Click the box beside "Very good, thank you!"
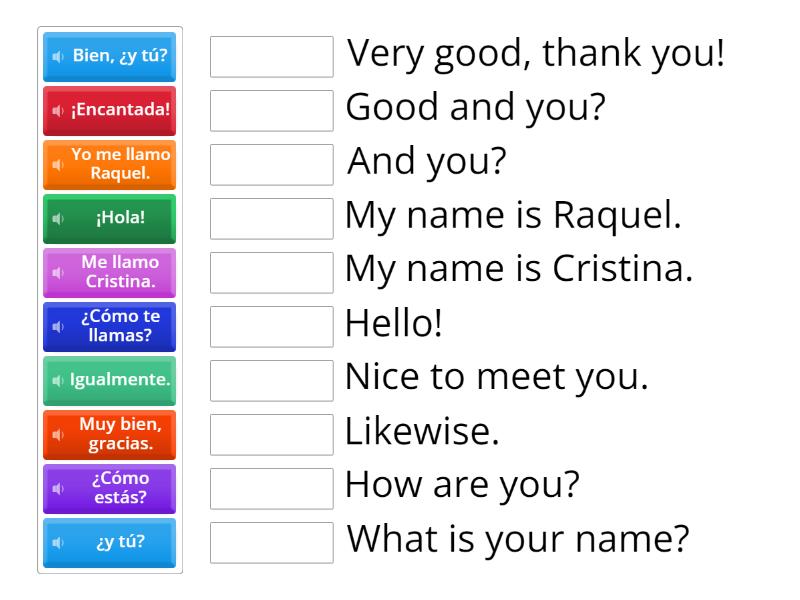This screenshot has width=800, height=600. coord(271,57)
